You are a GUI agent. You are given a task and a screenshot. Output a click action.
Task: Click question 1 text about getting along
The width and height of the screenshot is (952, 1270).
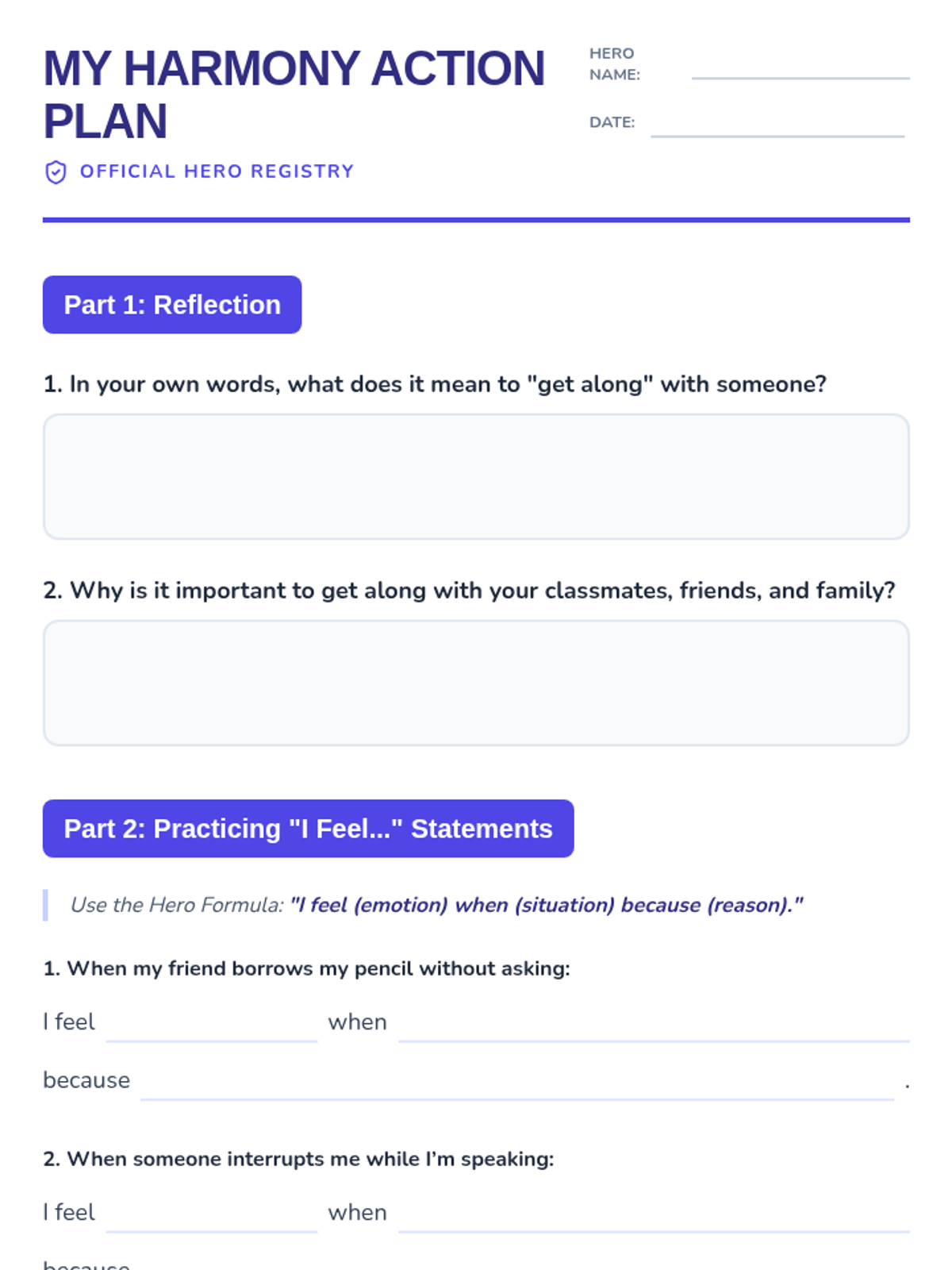click(435, 384)
